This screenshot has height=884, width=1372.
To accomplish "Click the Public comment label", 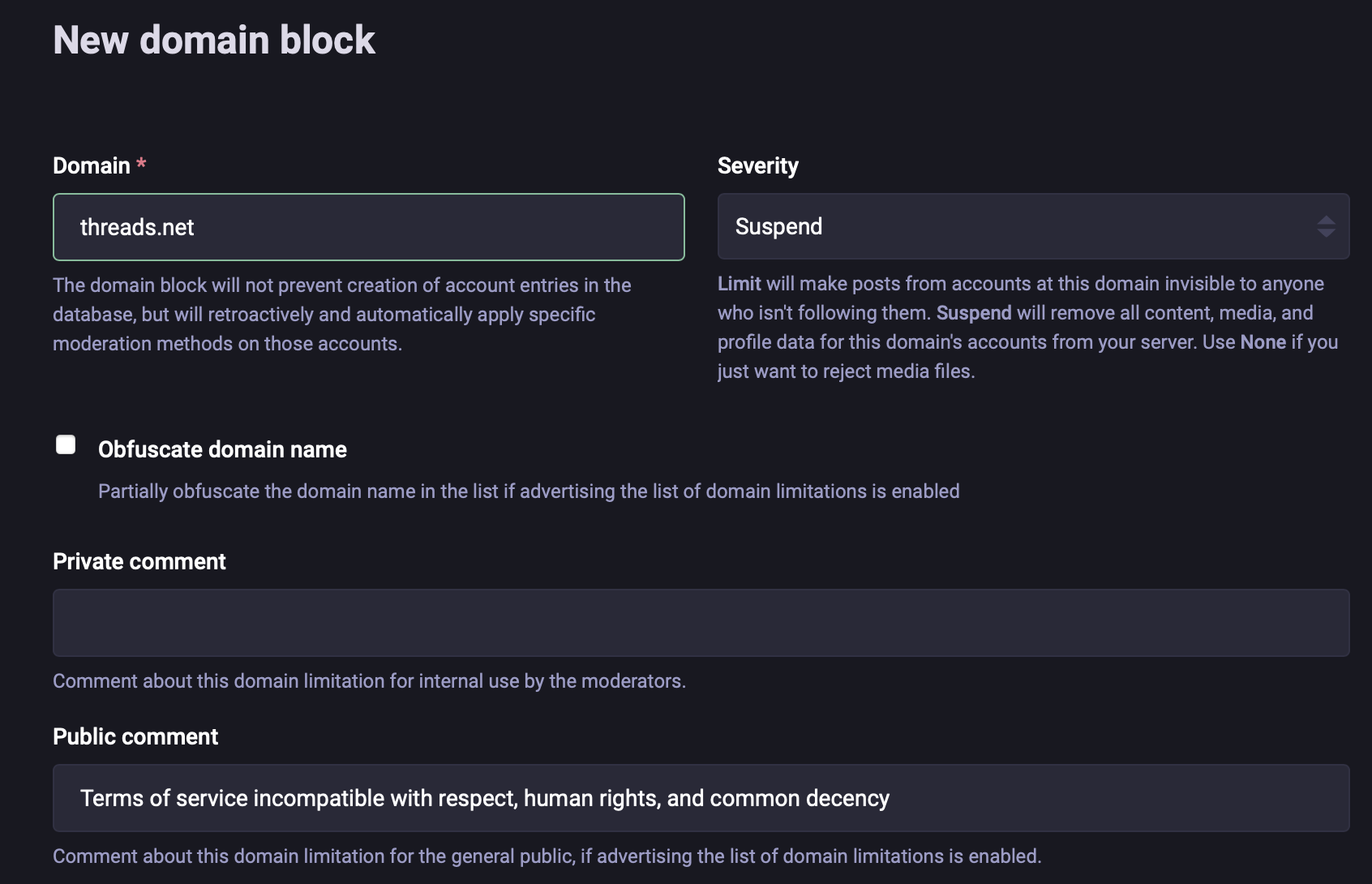I will click(x=135, y=736).
